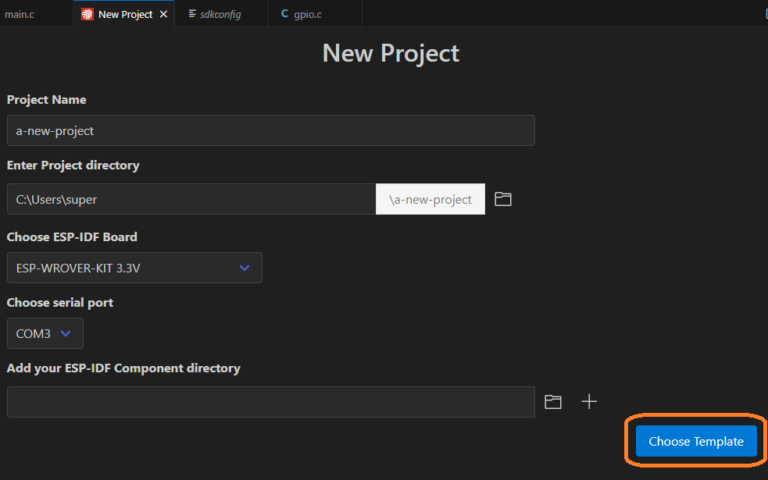
Task: Click the C file icon on gpio.c tab
Action: coord(284,14)
